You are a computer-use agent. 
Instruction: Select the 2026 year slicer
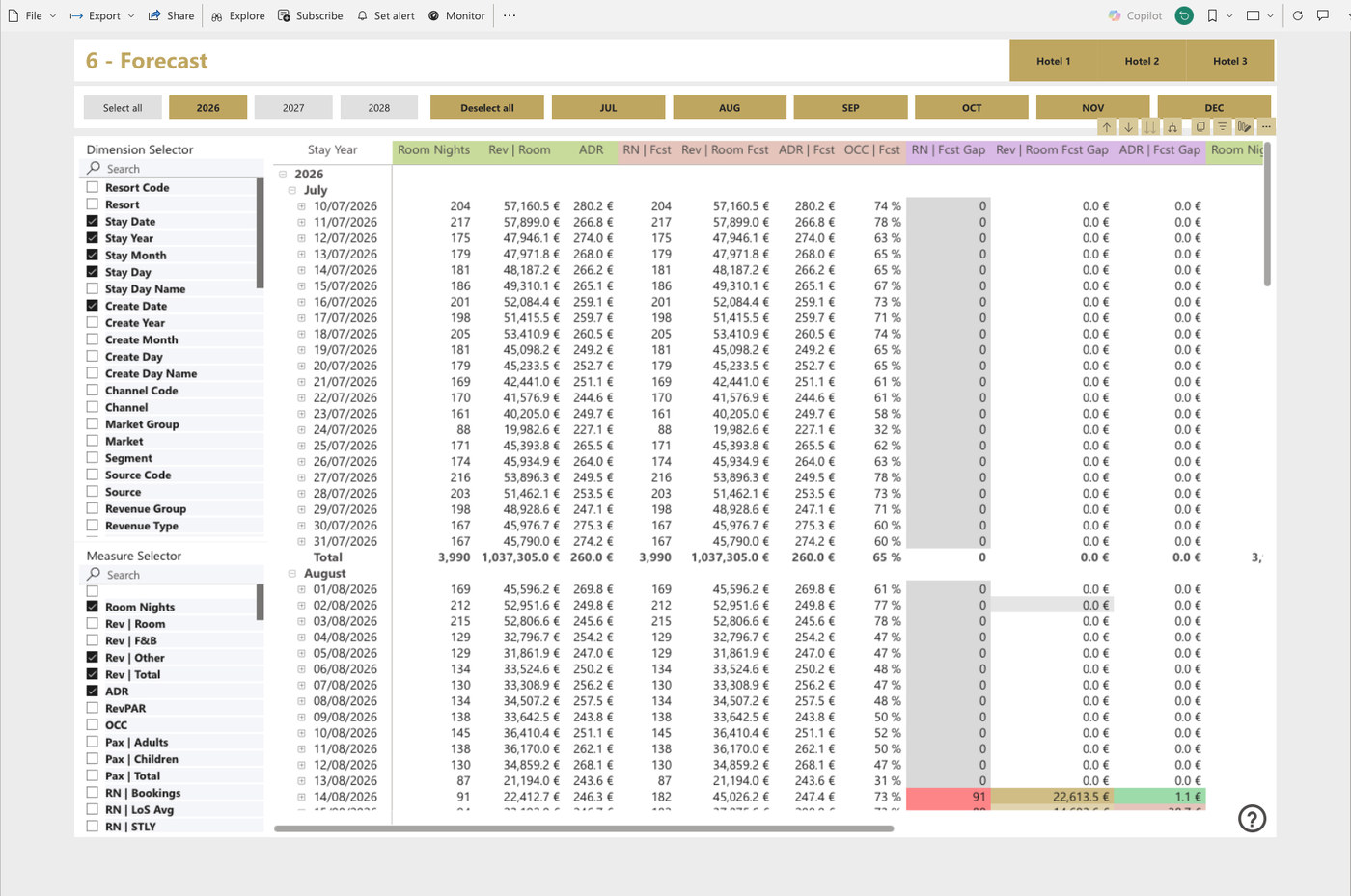tap(207, 107)
